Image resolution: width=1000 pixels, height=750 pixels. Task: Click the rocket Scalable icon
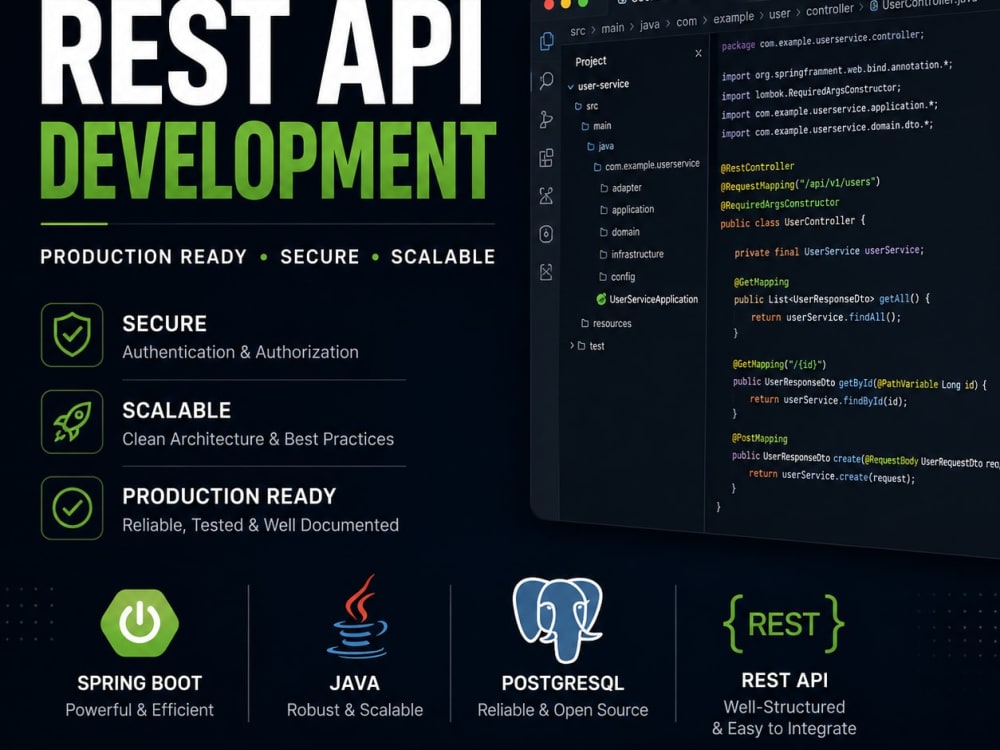click(x=72, y=422)
